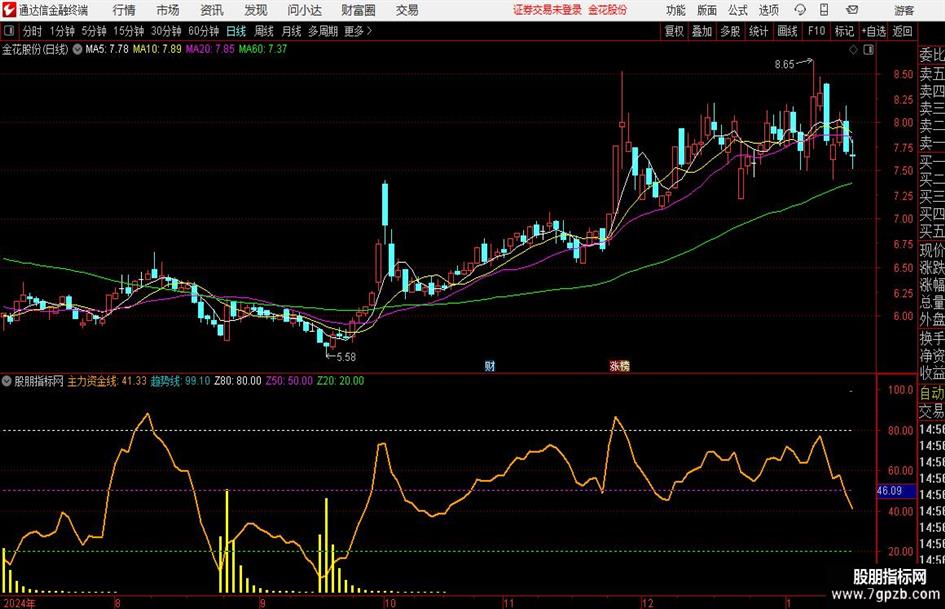Open the mobile phone icon
Viewport: 945px width, 609px height.
824,10
